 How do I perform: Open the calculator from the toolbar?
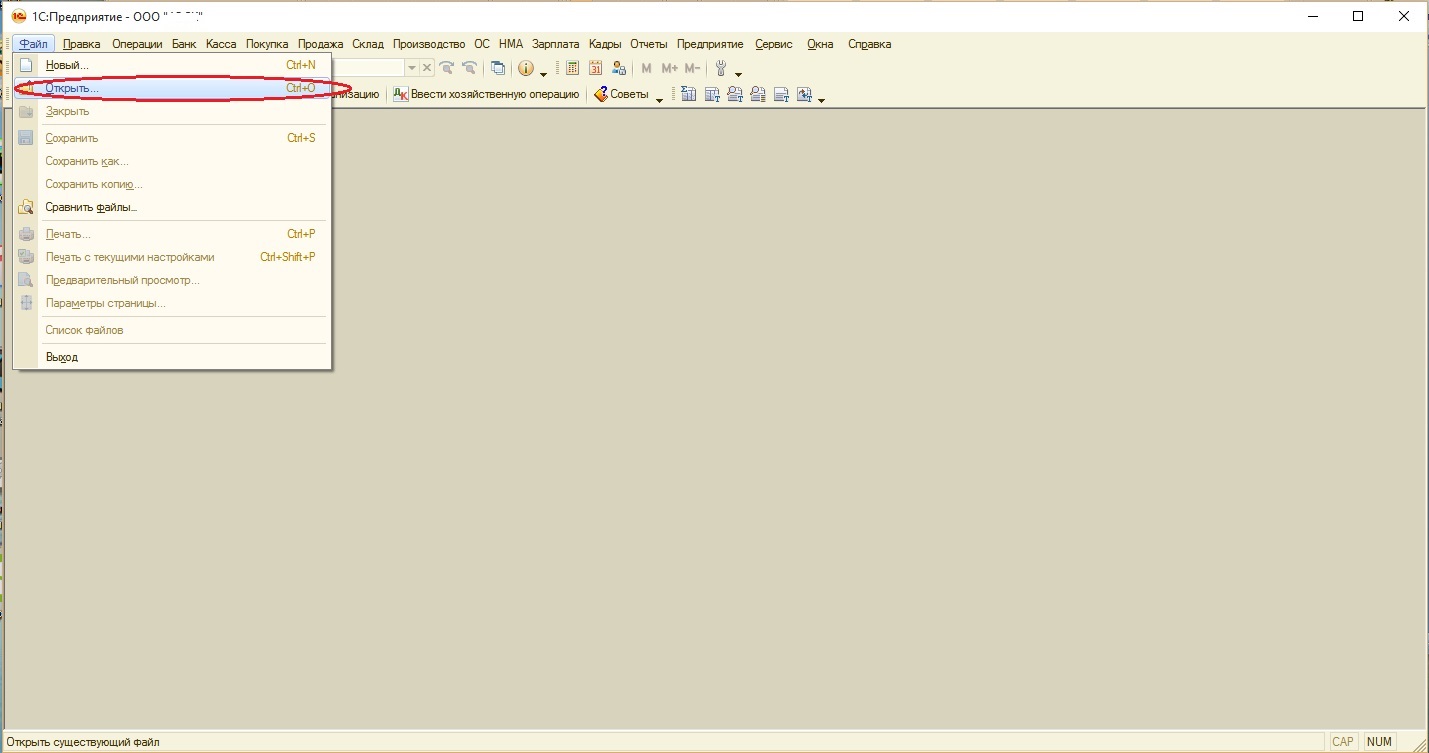click(x=573, y=68)
